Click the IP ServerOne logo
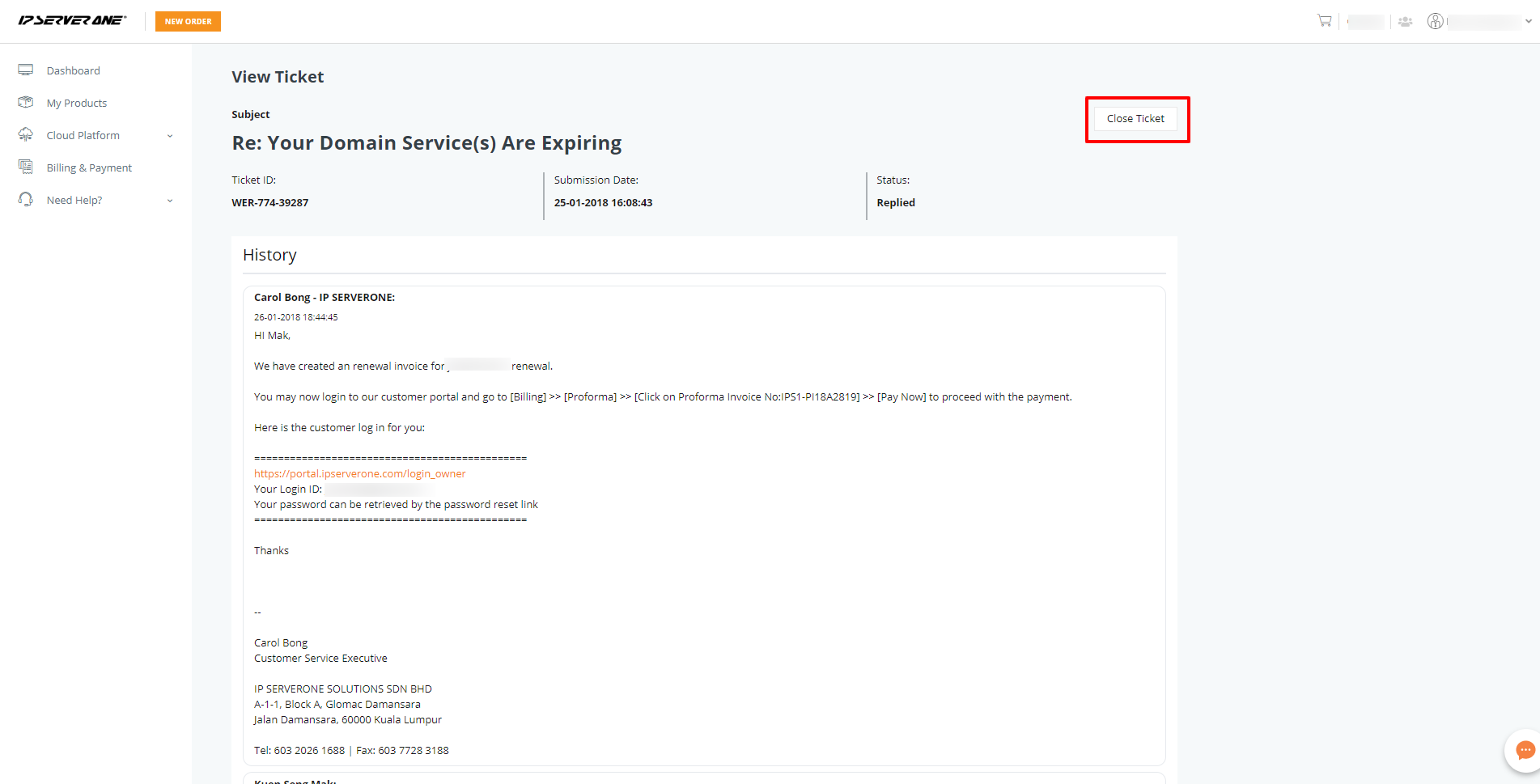This screenshot has height=784, width=1540. 73,20
